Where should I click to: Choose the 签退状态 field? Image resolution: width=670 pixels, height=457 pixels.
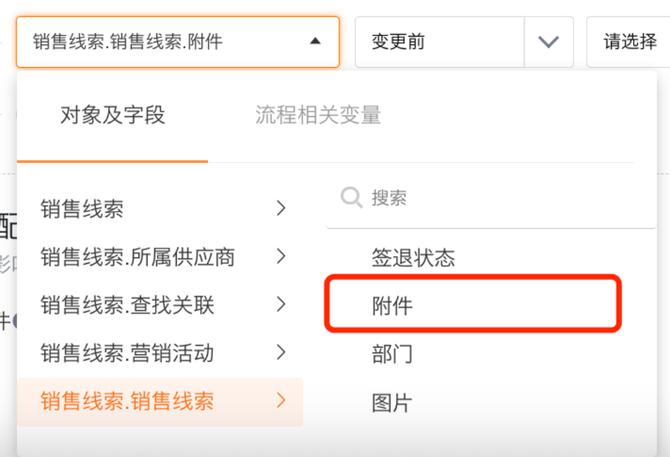413,258
